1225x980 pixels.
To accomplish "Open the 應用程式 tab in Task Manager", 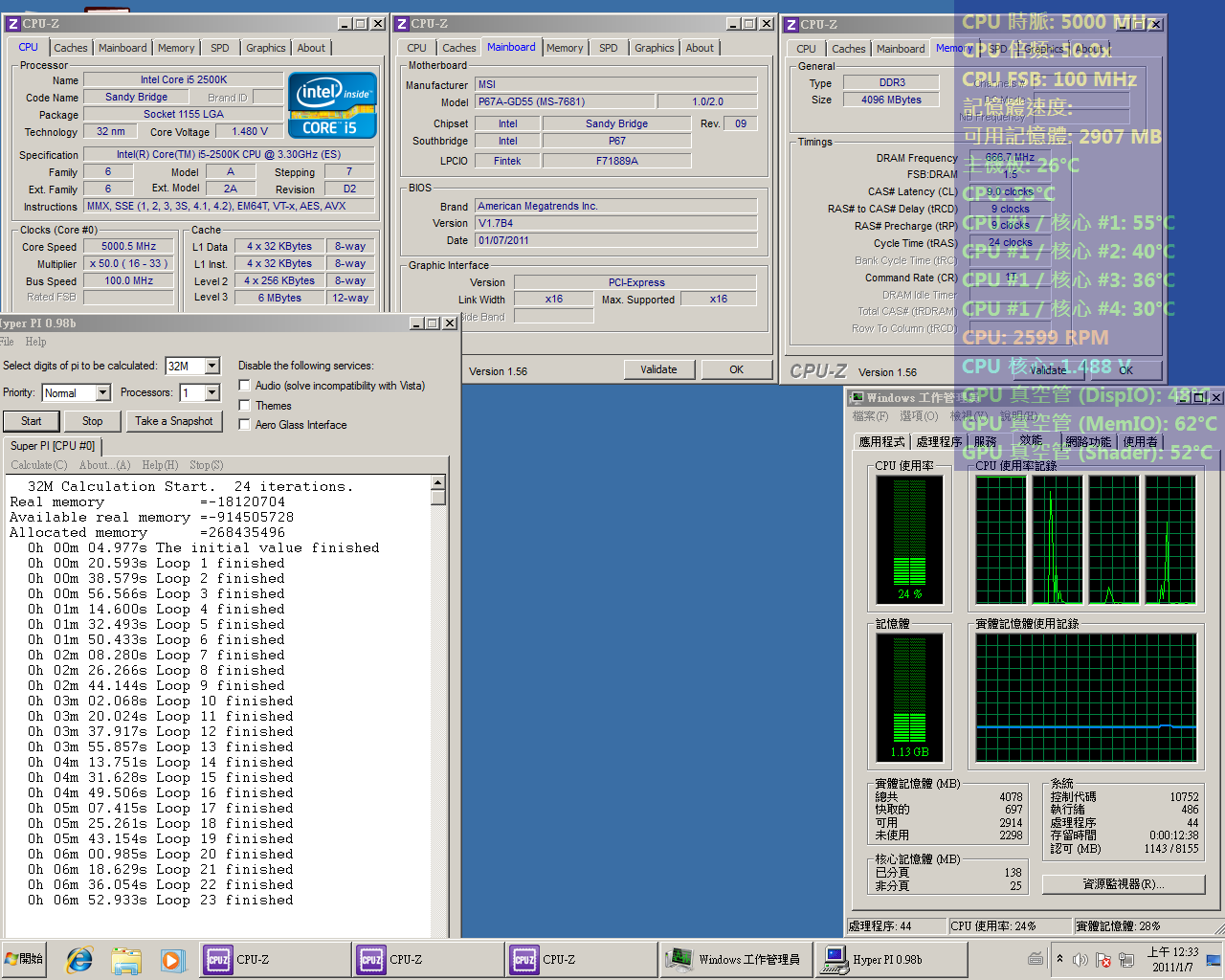I will 881,441.
